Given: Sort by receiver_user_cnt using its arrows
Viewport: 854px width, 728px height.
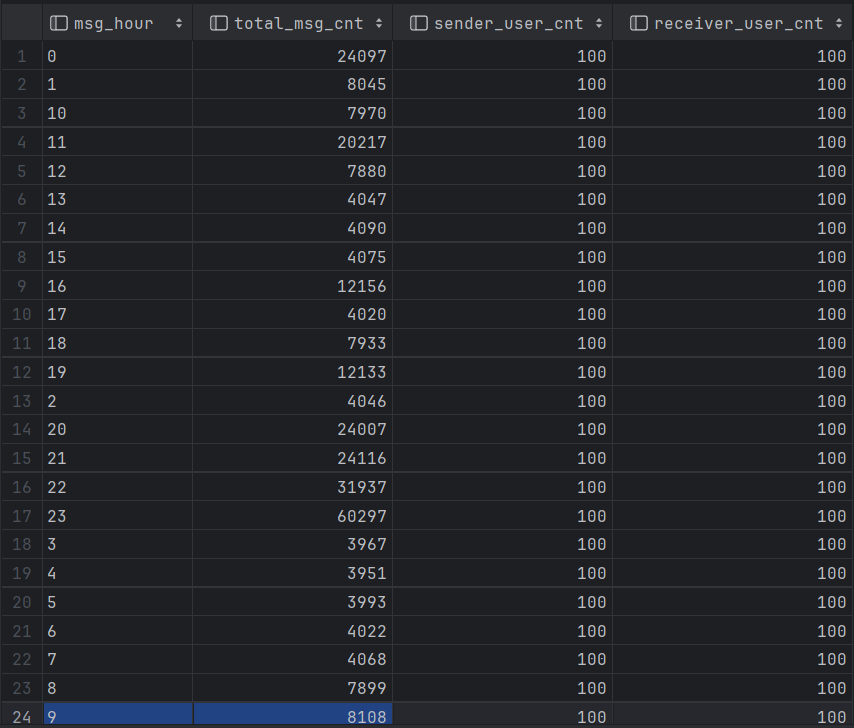Looking at the screenshot, I should pos(839,23).
